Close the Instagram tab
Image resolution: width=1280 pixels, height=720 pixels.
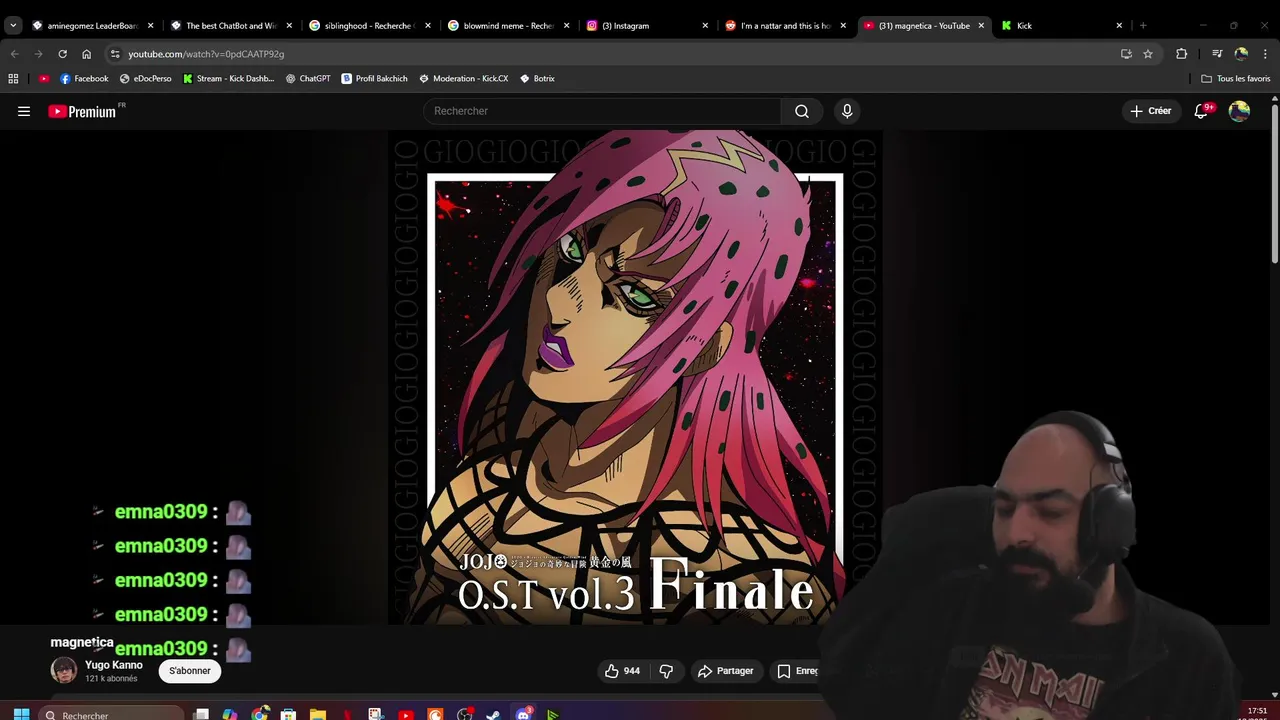705,26
